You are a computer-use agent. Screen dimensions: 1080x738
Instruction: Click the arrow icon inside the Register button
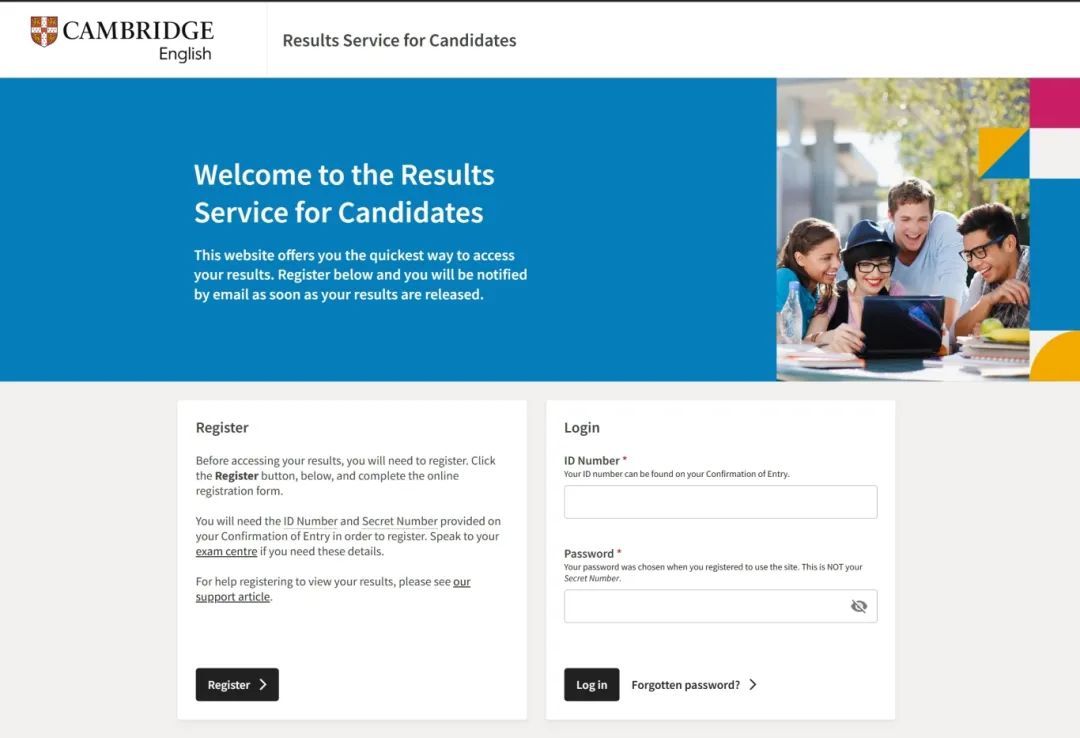[263, 685]
